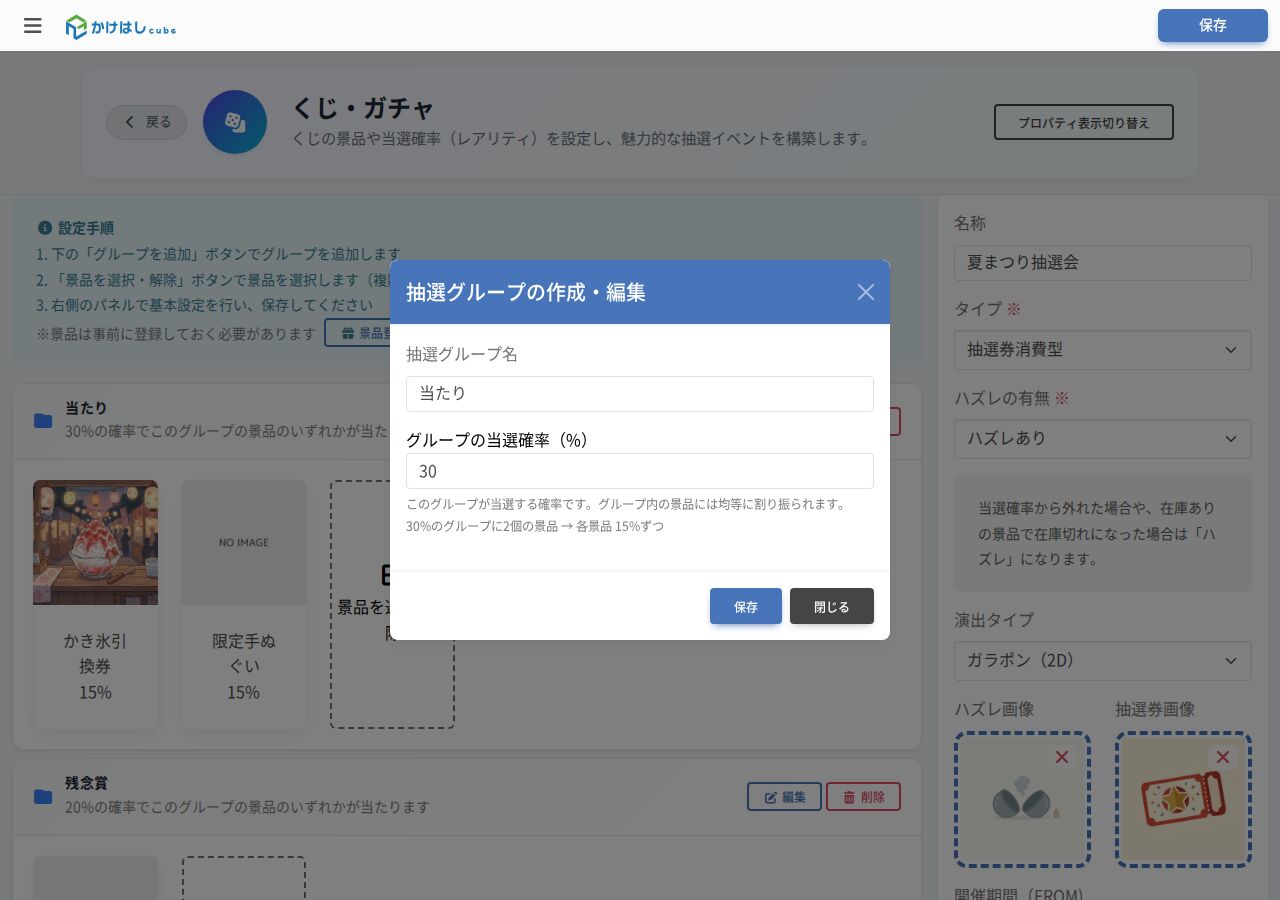Click the 残念賞 group title text
The height and width of the screenshot is (900, 1280).
click(x=86, y=783)
